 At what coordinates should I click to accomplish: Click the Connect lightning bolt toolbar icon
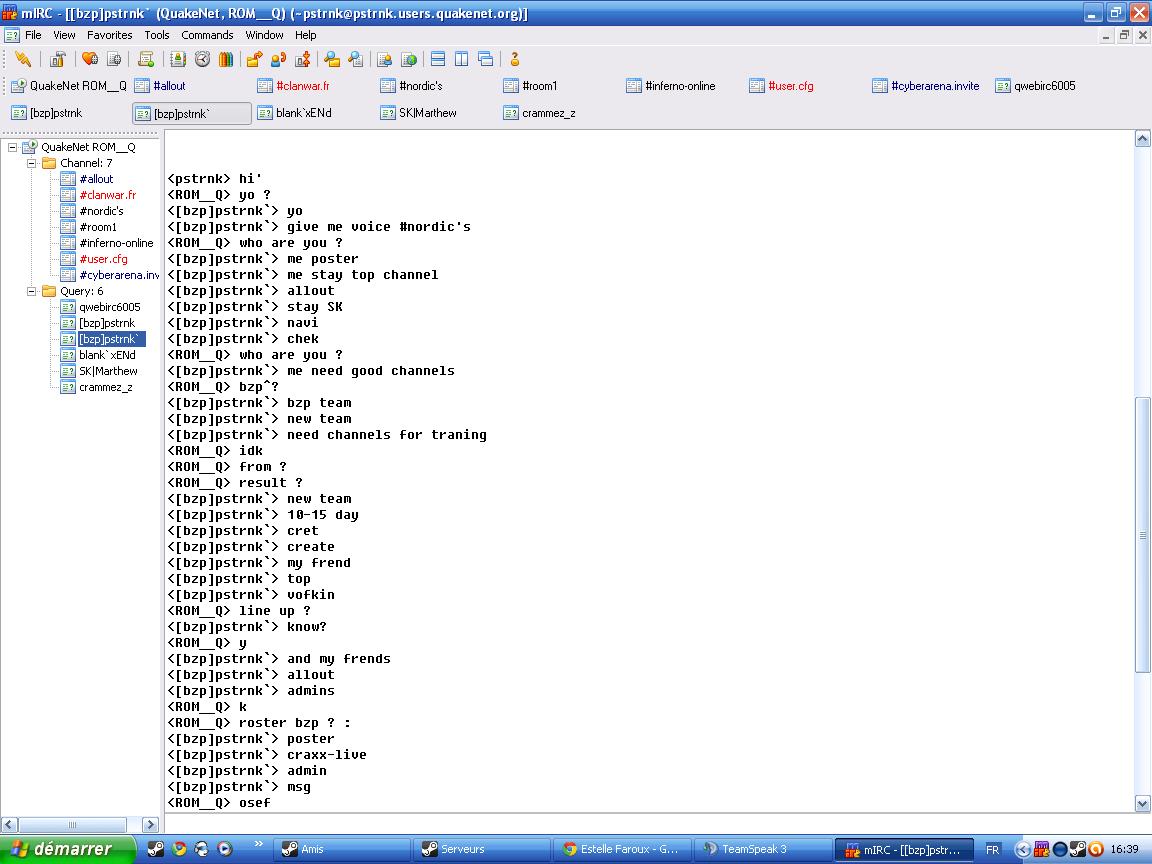pos(22,59)
